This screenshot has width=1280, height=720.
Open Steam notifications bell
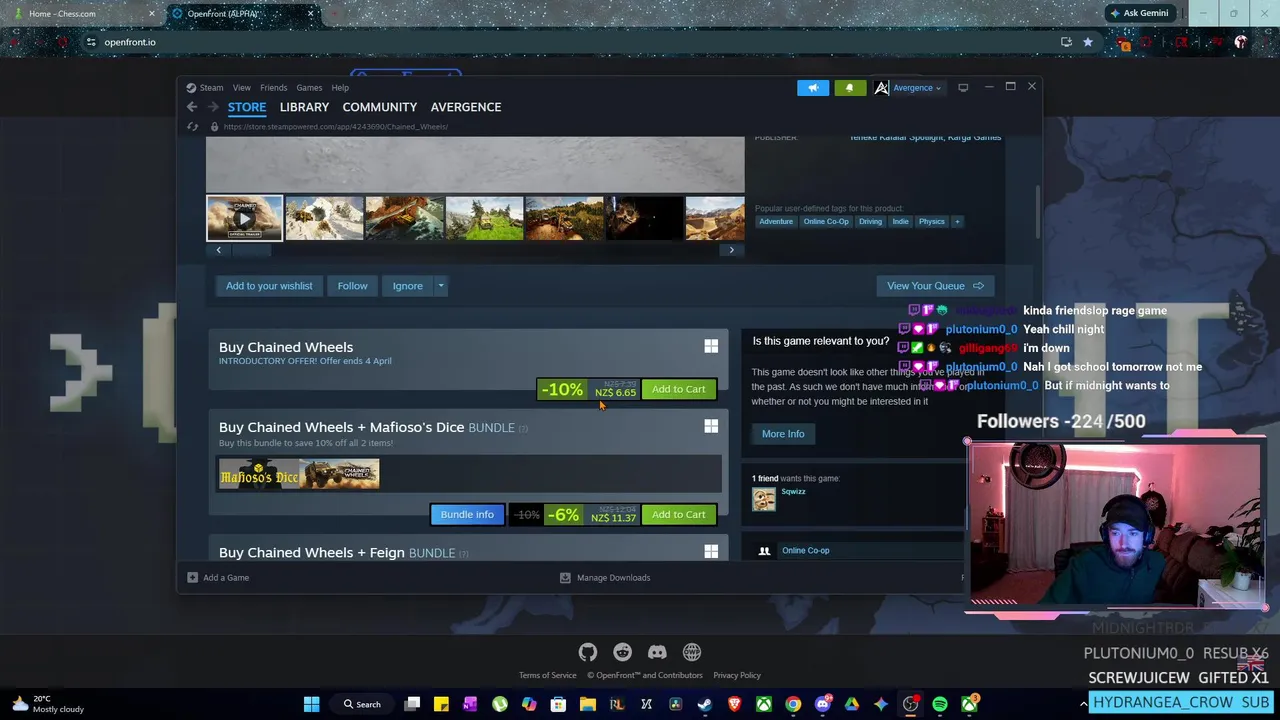[849, 88]
